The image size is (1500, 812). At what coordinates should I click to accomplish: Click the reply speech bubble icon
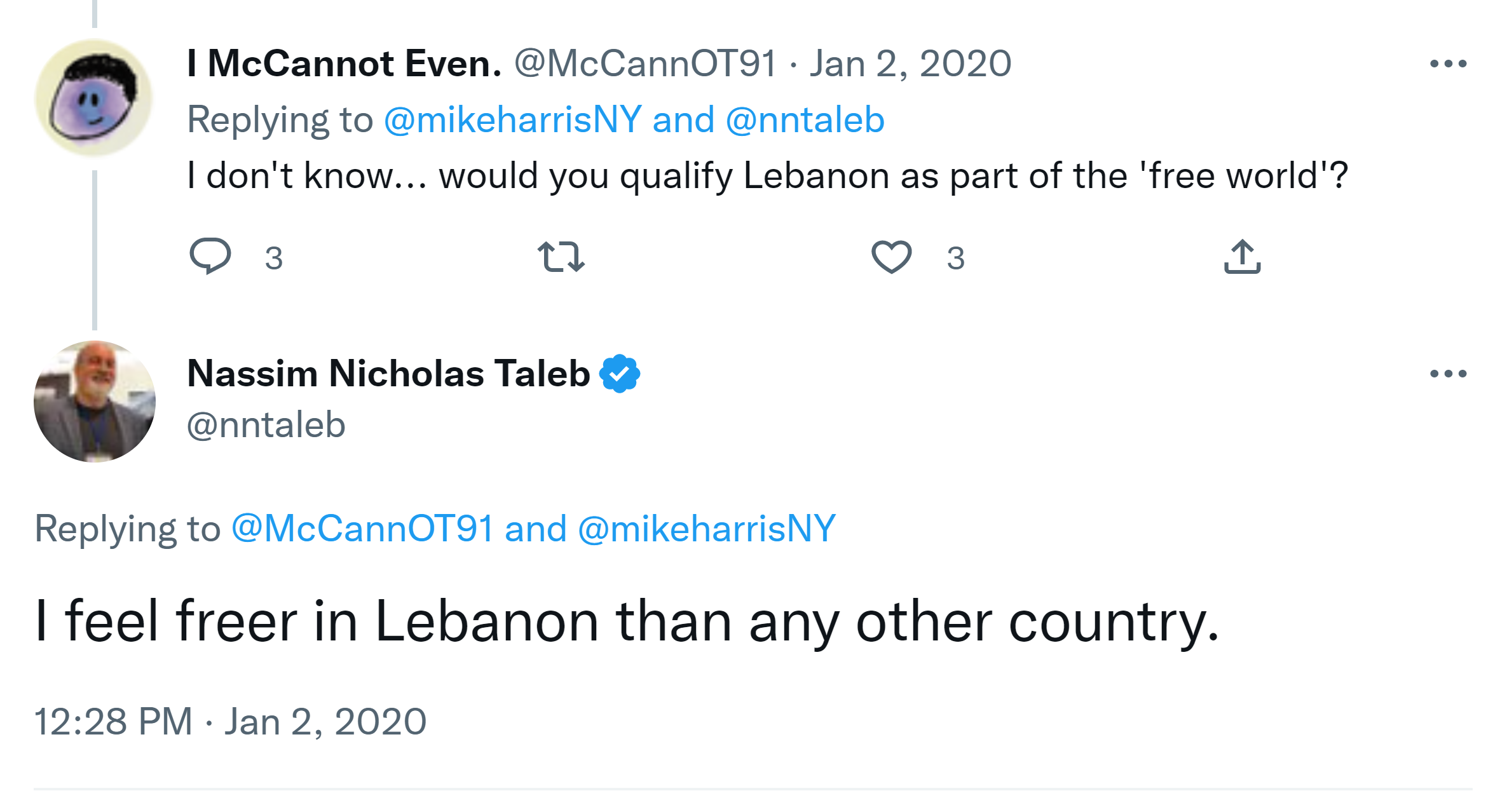coord(210,256)
